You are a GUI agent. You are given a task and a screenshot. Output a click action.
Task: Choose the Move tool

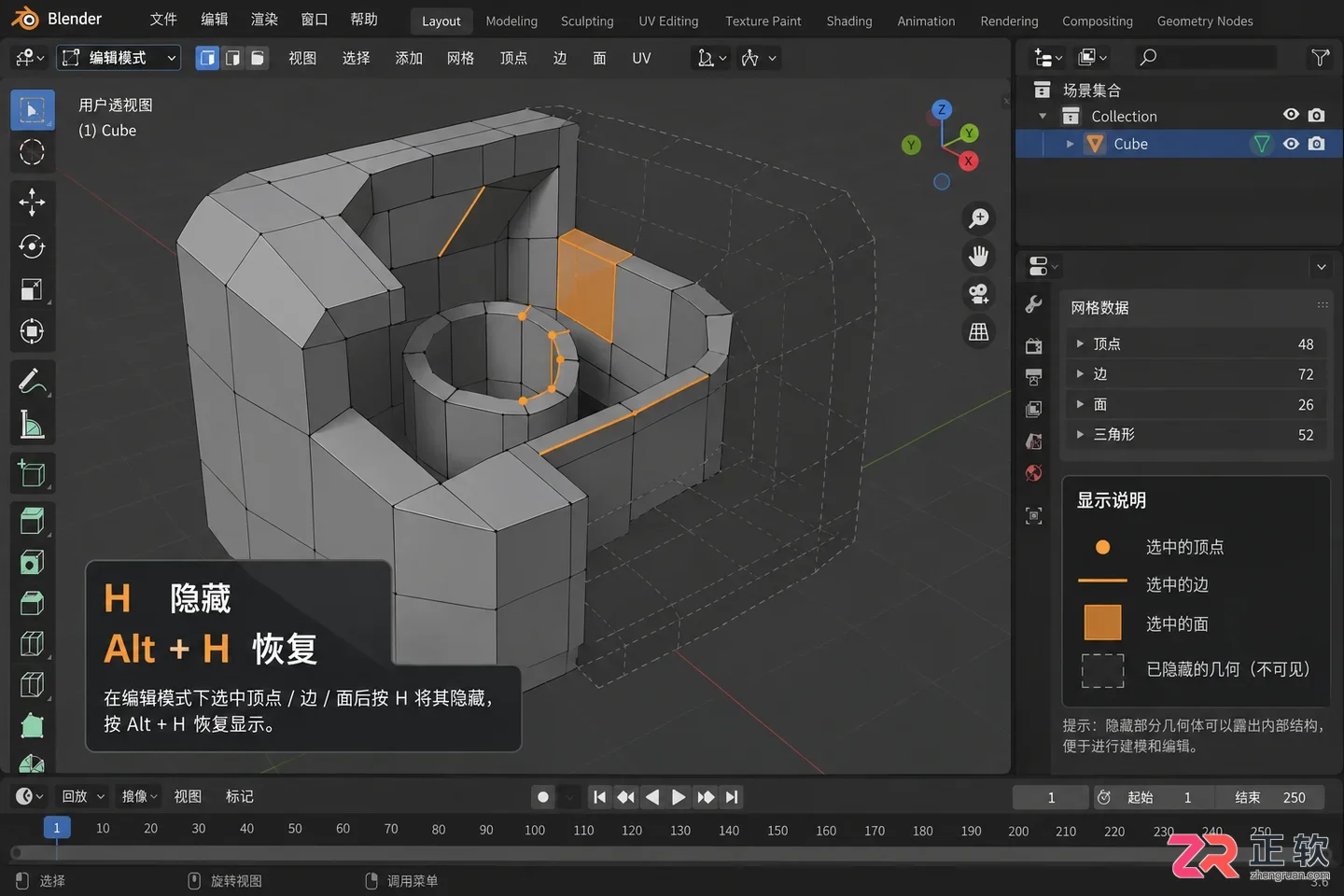coord(32,202)
